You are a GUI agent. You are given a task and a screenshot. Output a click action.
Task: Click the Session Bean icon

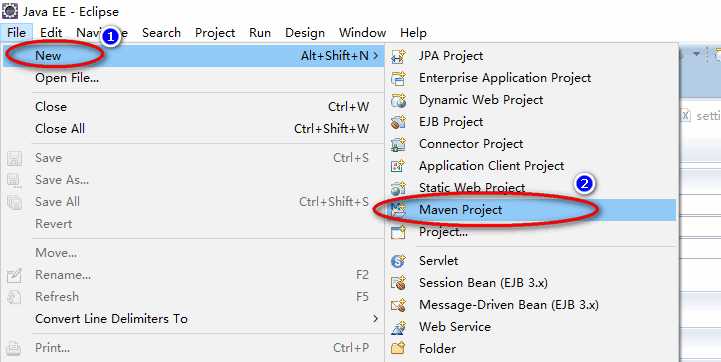point(398,283)
